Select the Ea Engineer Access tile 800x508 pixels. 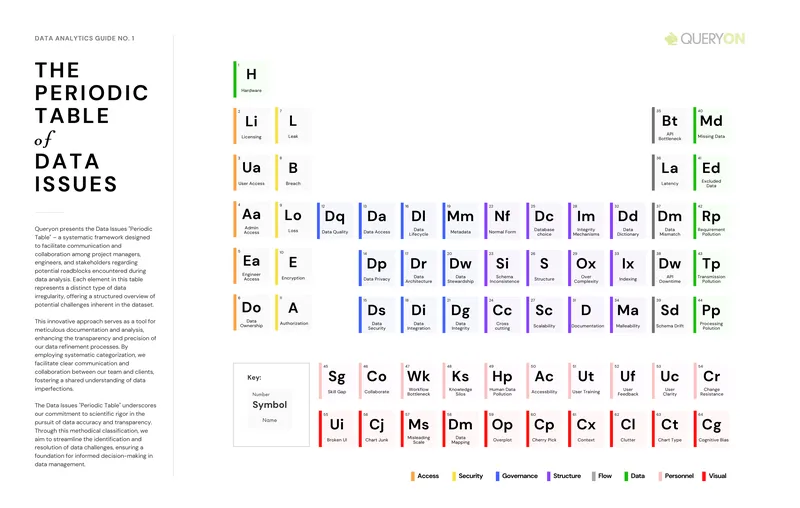pos(252,266)
